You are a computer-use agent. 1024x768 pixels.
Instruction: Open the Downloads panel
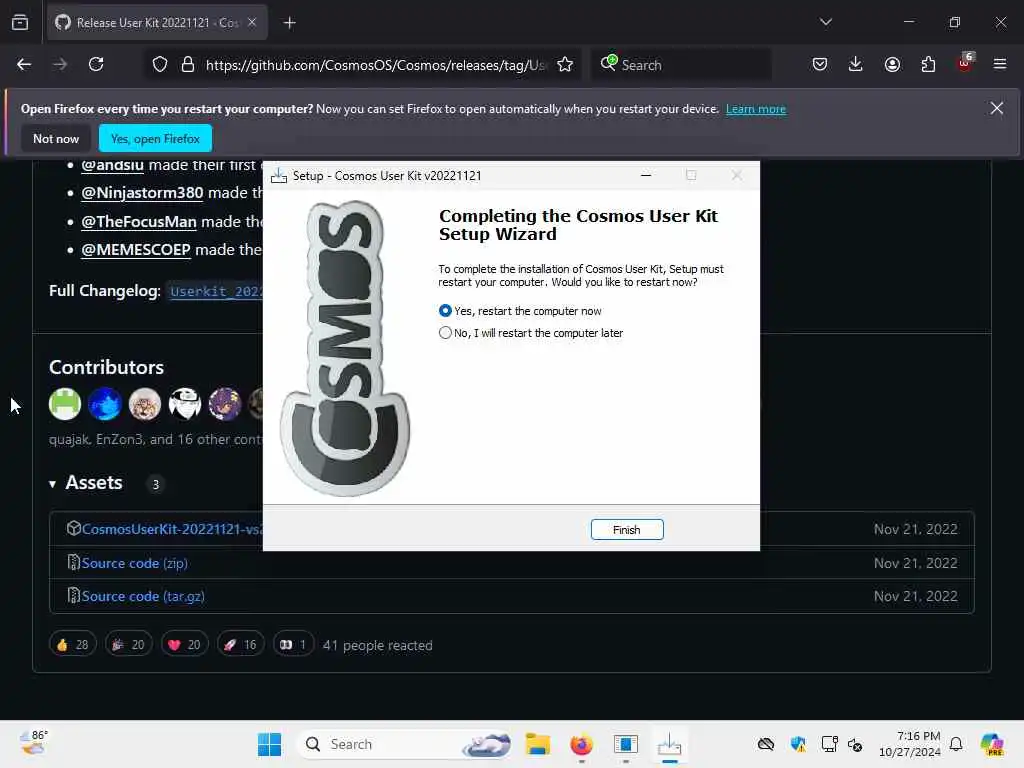(856, 64)
